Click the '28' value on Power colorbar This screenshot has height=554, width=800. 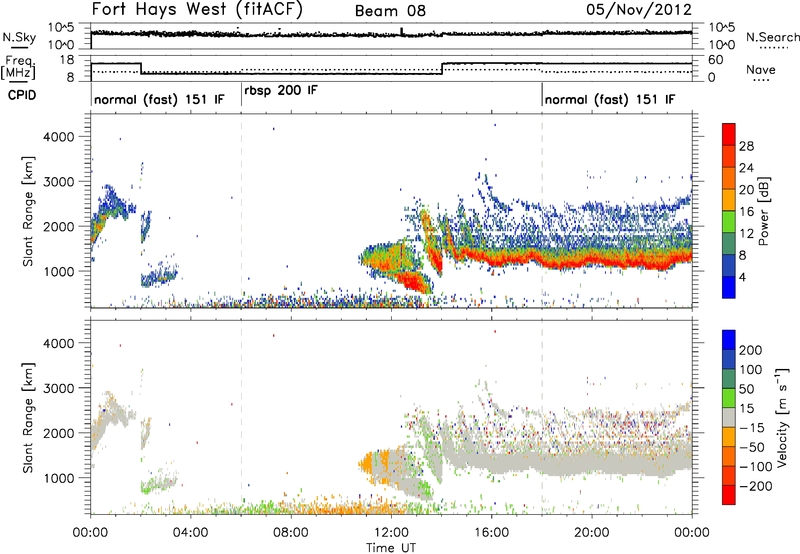[x=746, y=146]
